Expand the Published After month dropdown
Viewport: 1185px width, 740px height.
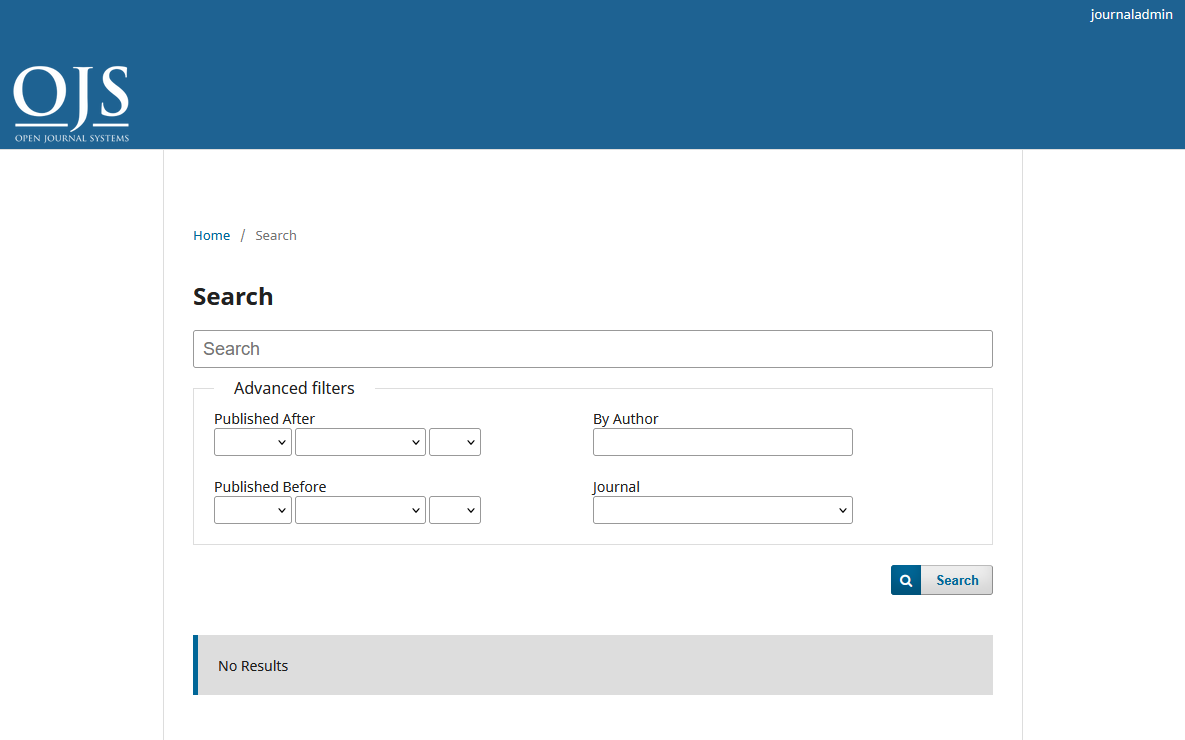pos(360,442)
